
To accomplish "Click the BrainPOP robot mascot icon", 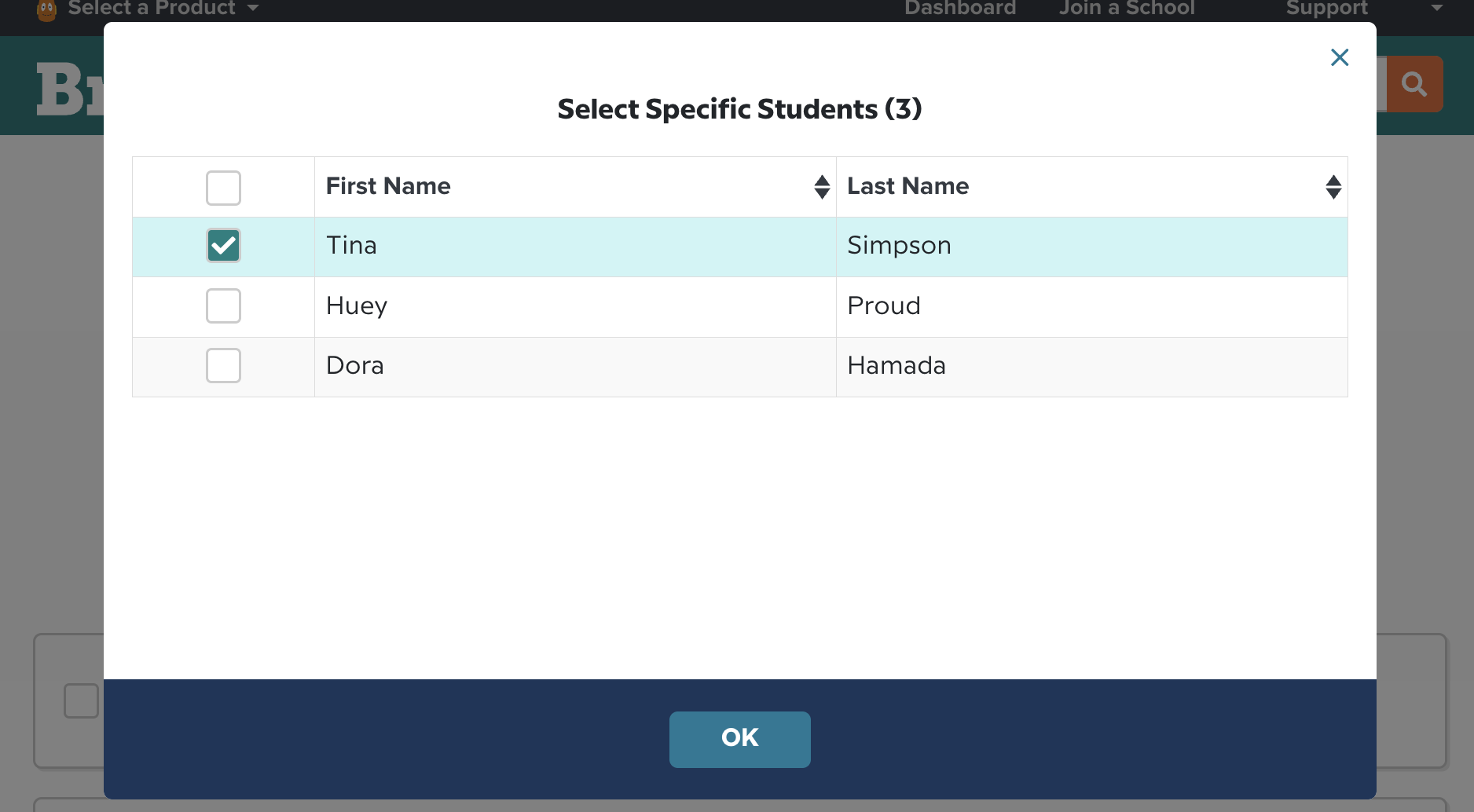I will (x=46, y=9).
